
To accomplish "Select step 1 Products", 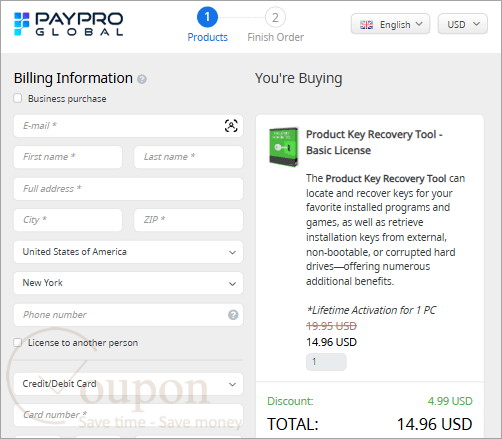I will (207, 25).
